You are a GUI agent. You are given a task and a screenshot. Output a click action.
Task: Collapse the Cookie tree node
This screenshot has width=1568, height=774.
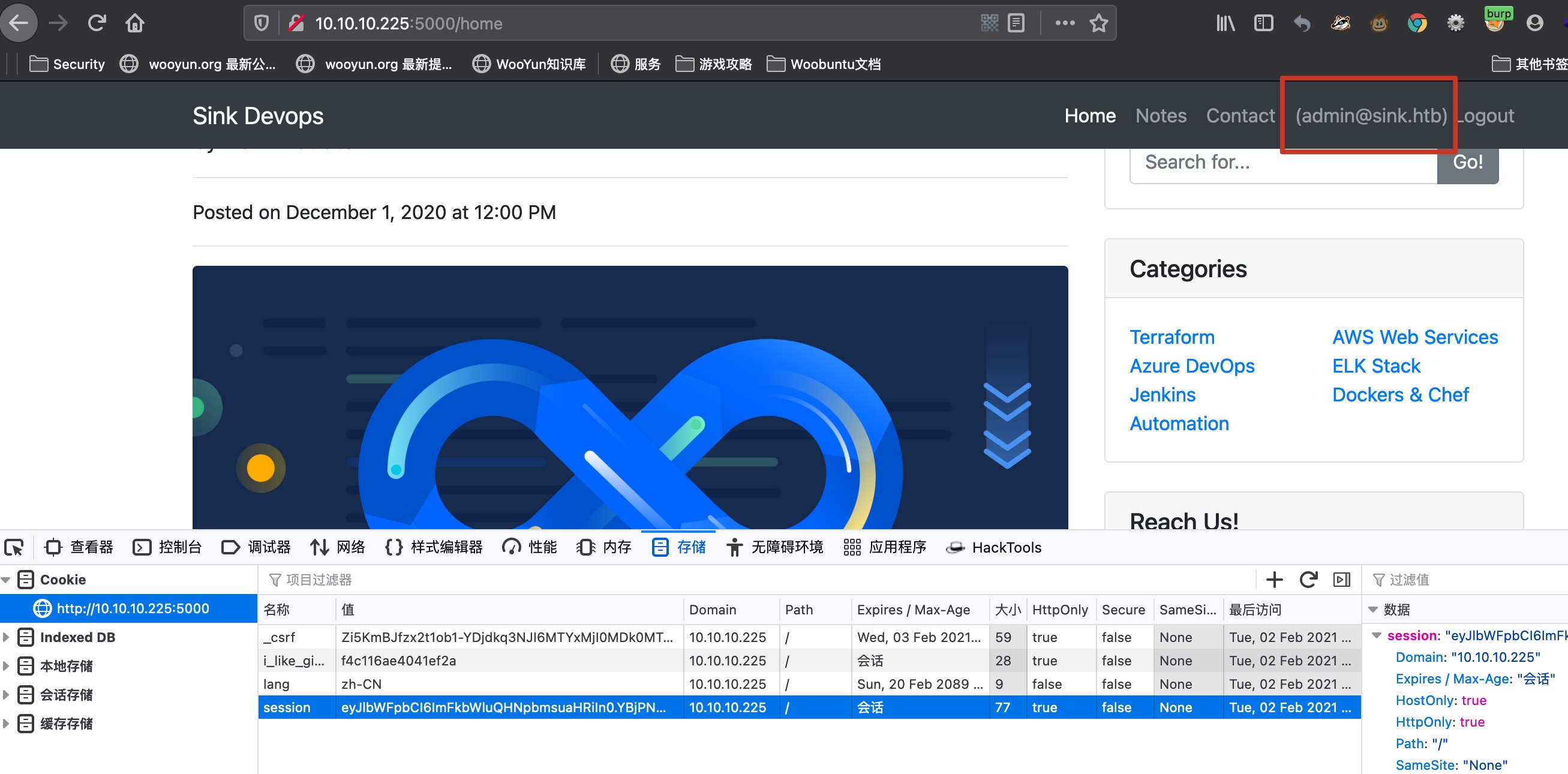[x=6, y=580]
